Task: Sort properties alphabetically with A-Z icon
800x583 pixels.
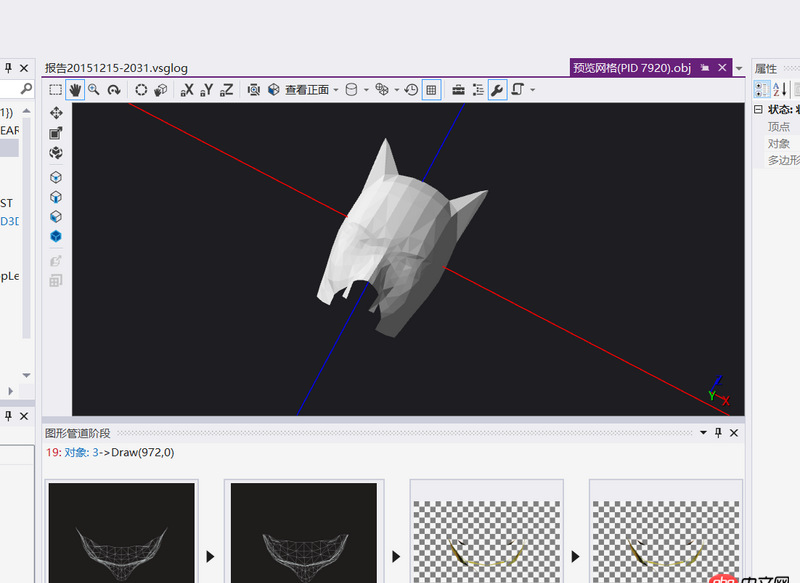Action: (780, 89)
